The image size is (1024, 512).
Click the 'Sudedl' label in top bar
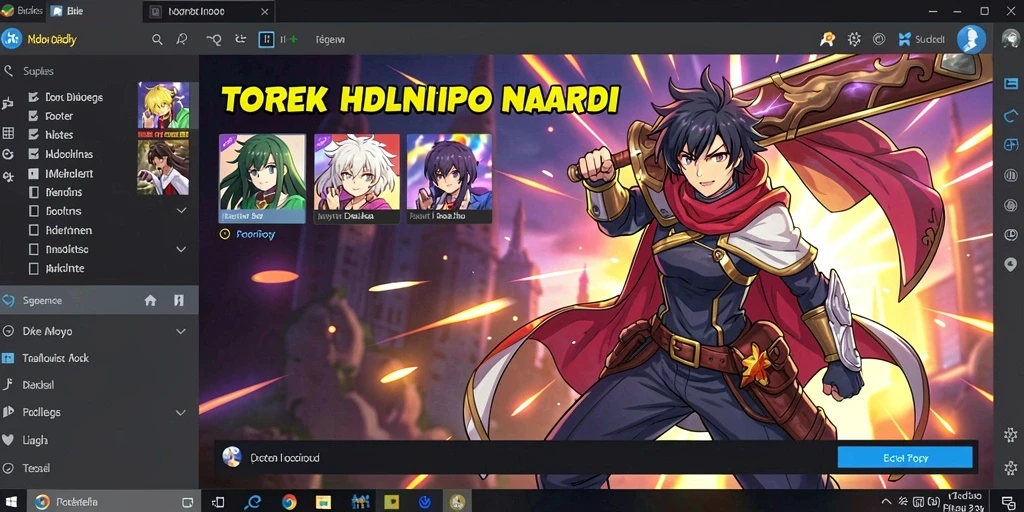click(929, 39)
